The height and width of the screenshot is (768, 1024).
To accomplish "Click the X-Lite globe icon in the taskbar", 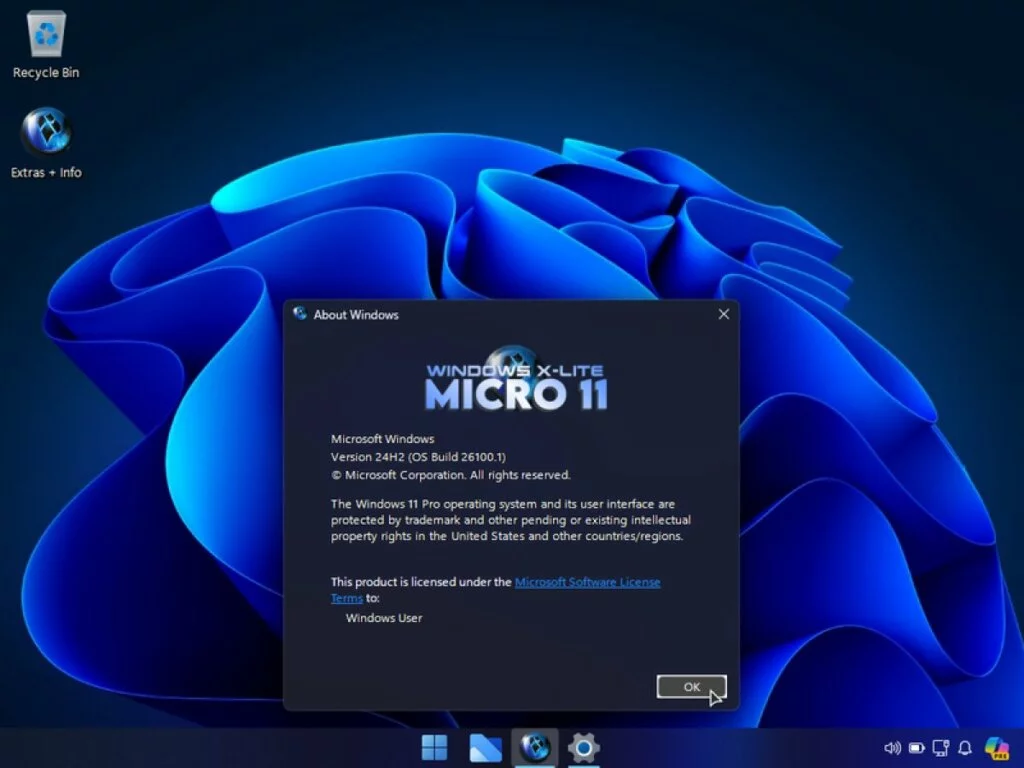I will click(x=535, y=747).
